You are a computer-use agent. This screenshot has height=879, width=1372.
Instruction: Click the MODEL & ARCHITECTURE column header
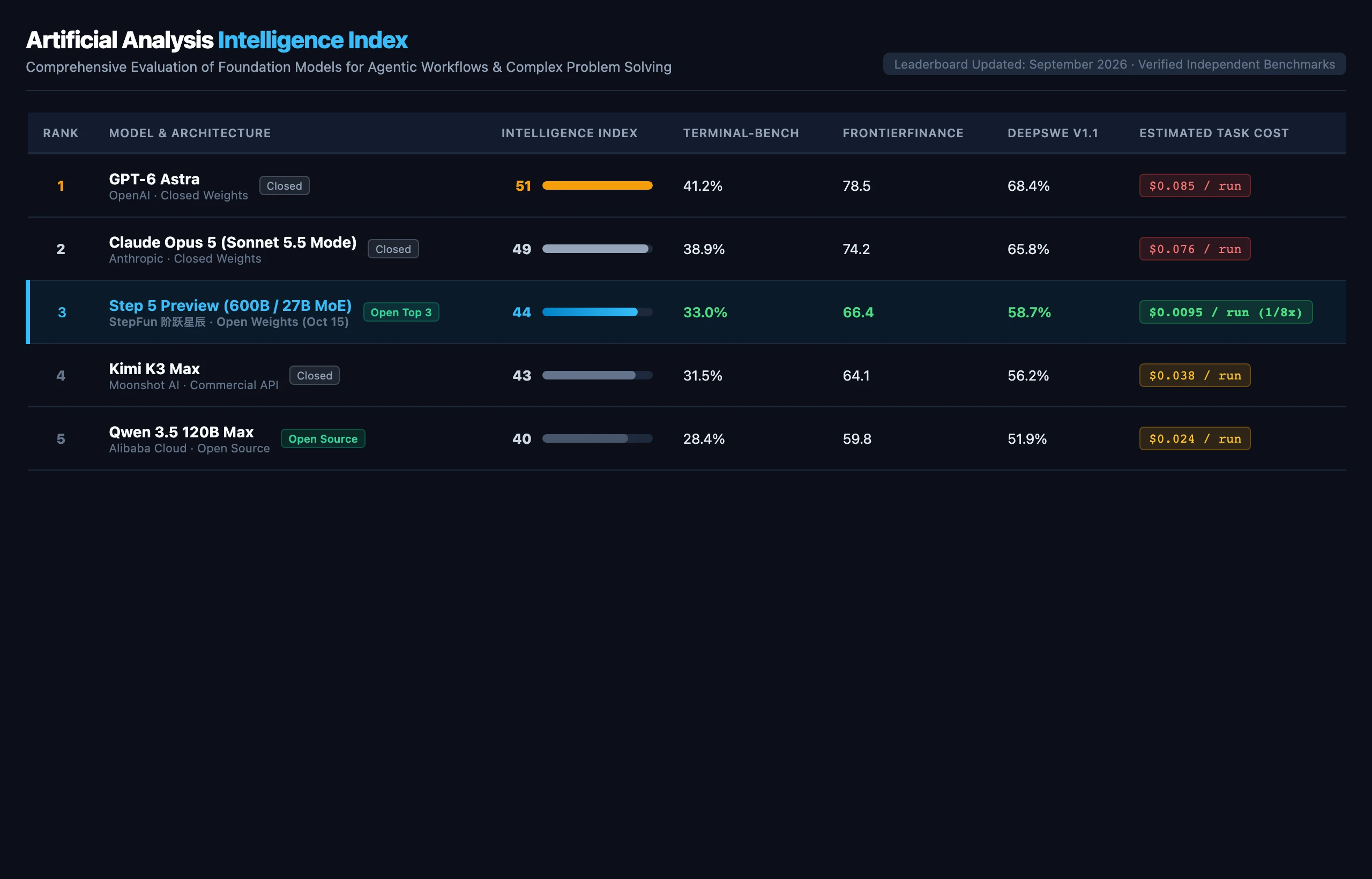click(190, 133)
